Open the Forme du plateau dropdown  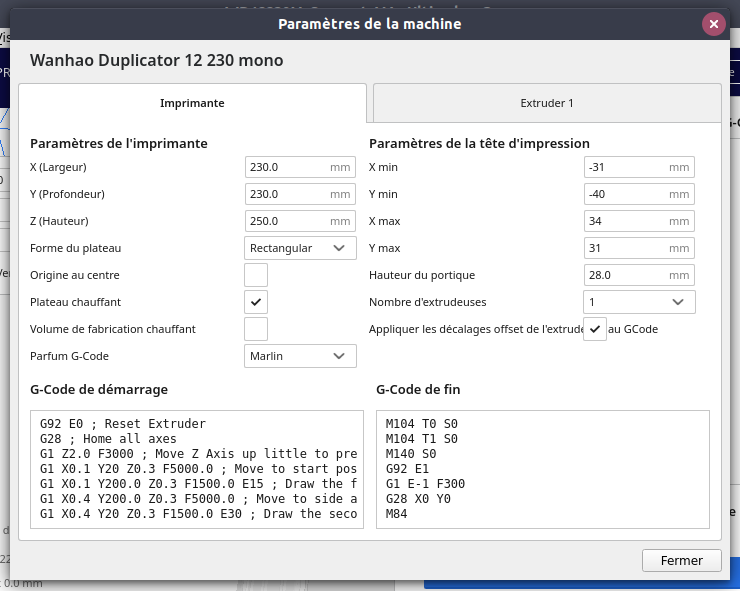(300, 248)
